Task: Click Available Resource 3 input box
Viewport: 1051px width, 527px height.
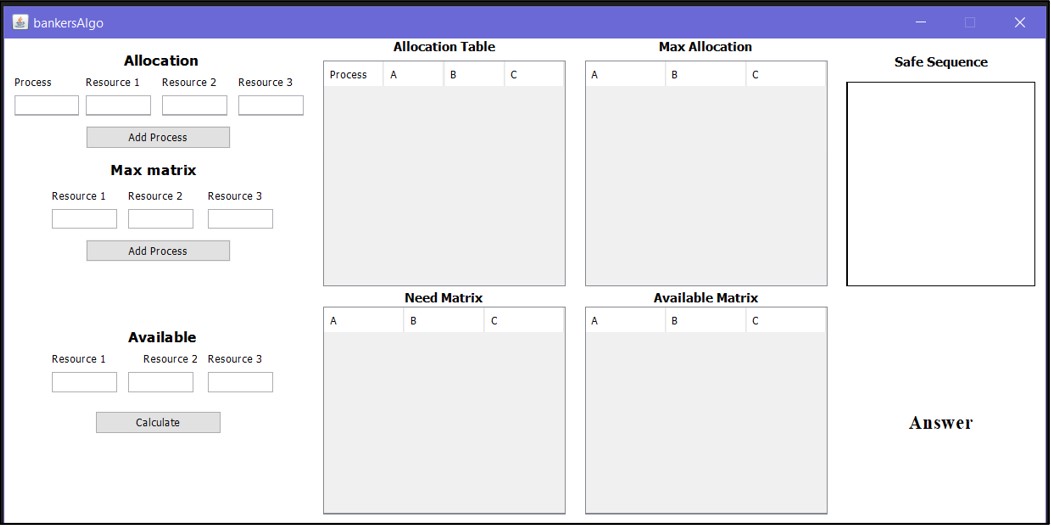Action: point(240,382)
